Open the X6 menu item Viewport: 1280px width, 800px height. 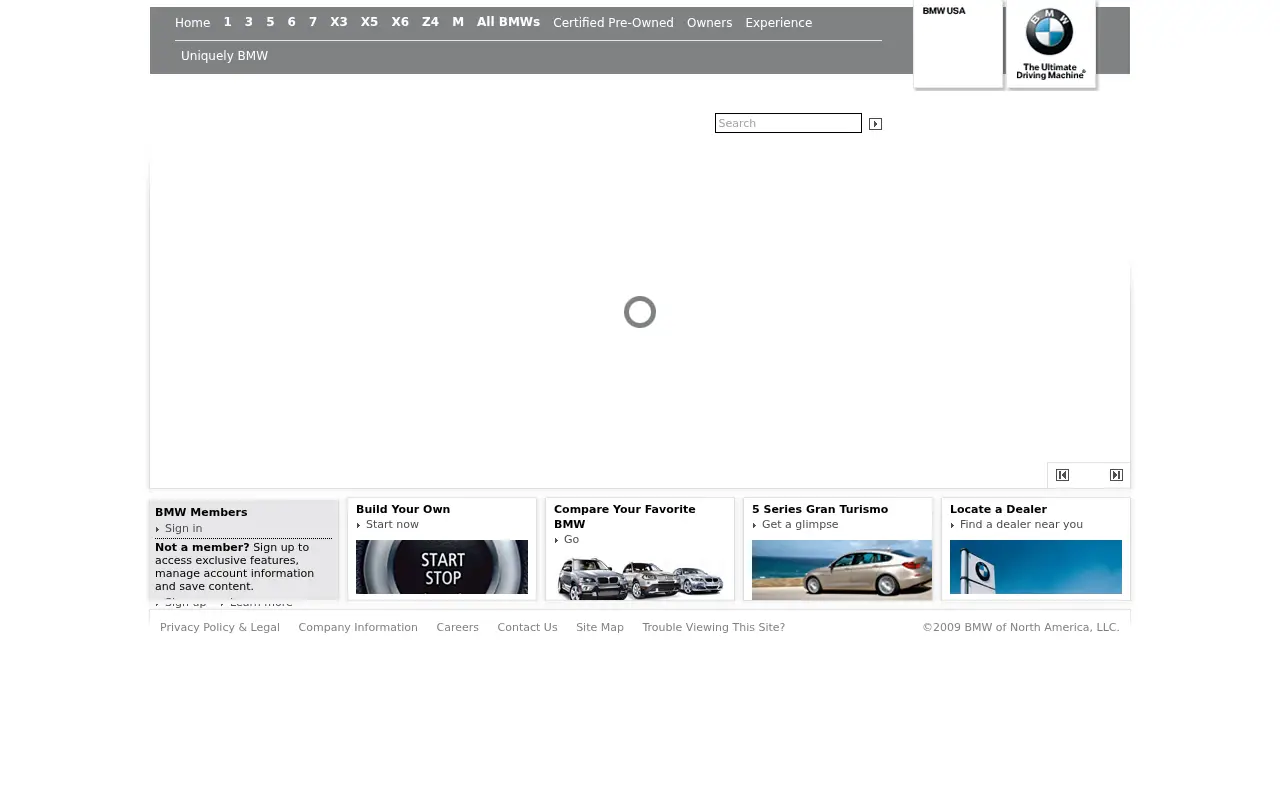click(x=400, y=22)
